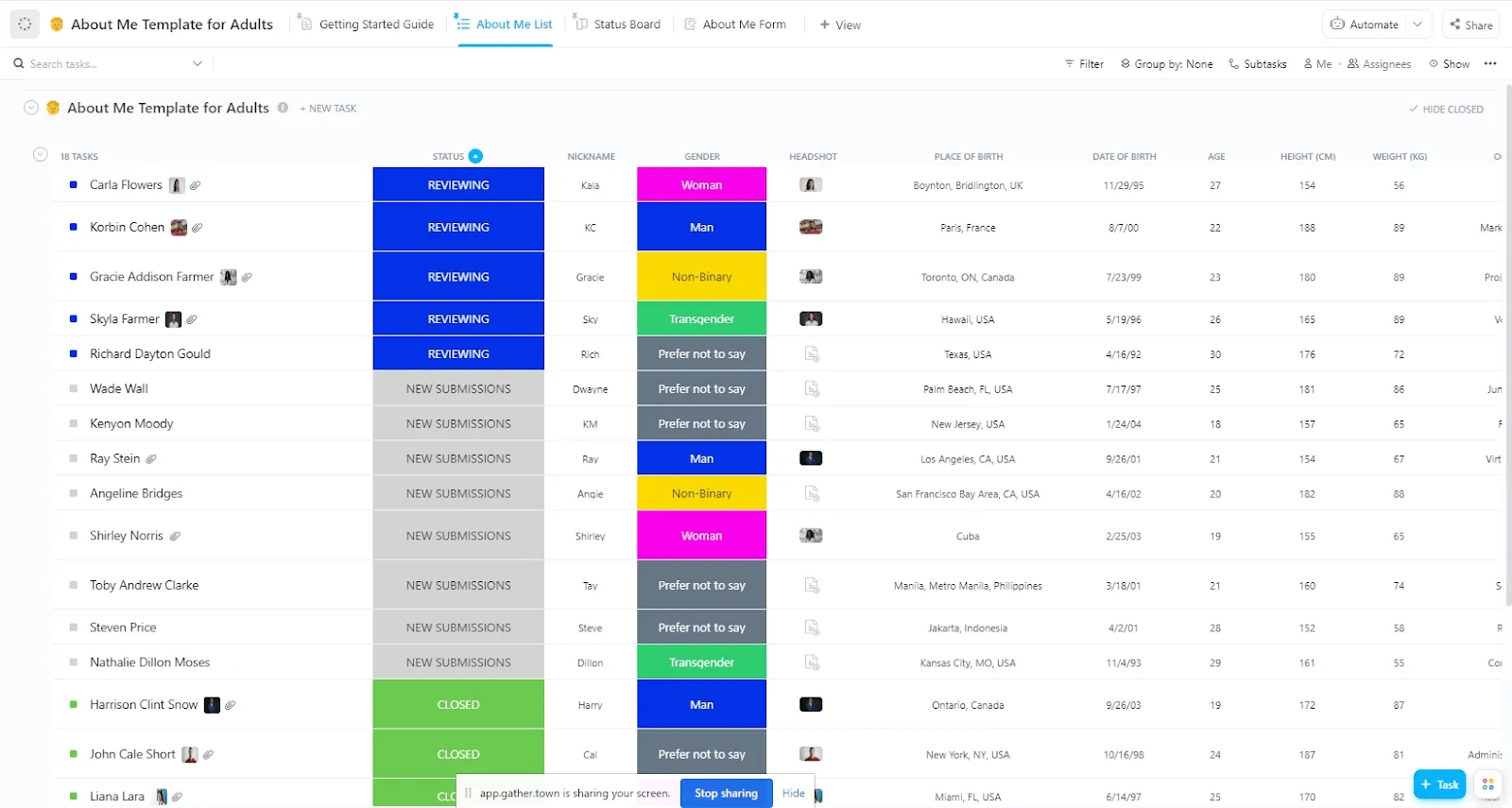The height and width of the screenshot is (808, 1512).
Task: Click the quick-action grid icon beside Task button
Action: pos(1488,784)
